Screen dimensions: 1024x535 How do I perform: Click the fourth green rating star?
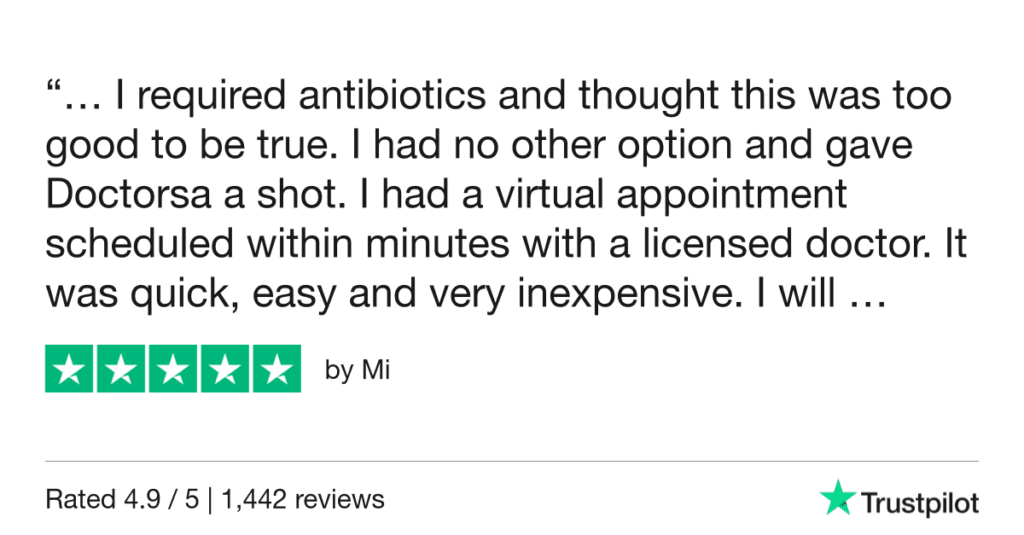click(225, 369)
